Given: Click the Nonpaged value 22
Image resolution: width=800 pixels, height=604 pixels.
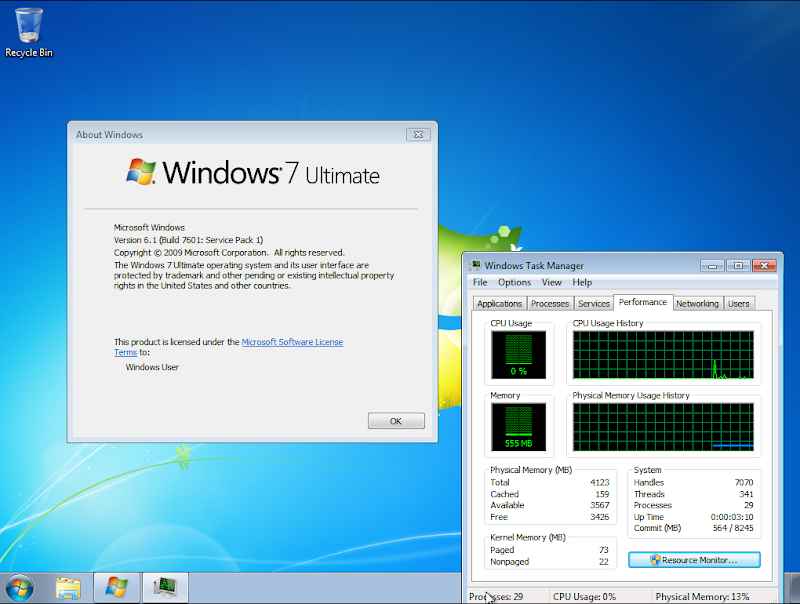Looking at the screenshot, I should [x=604, y=562].
